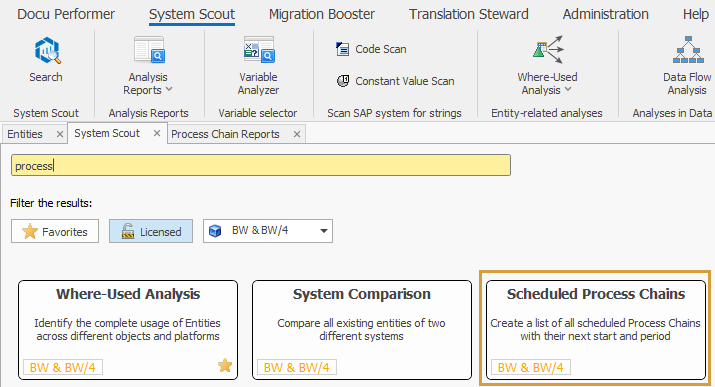The width and height of the screenshot is (715, 387).
Task: Click the Code Scan label
Action: (x=381, y=49)
